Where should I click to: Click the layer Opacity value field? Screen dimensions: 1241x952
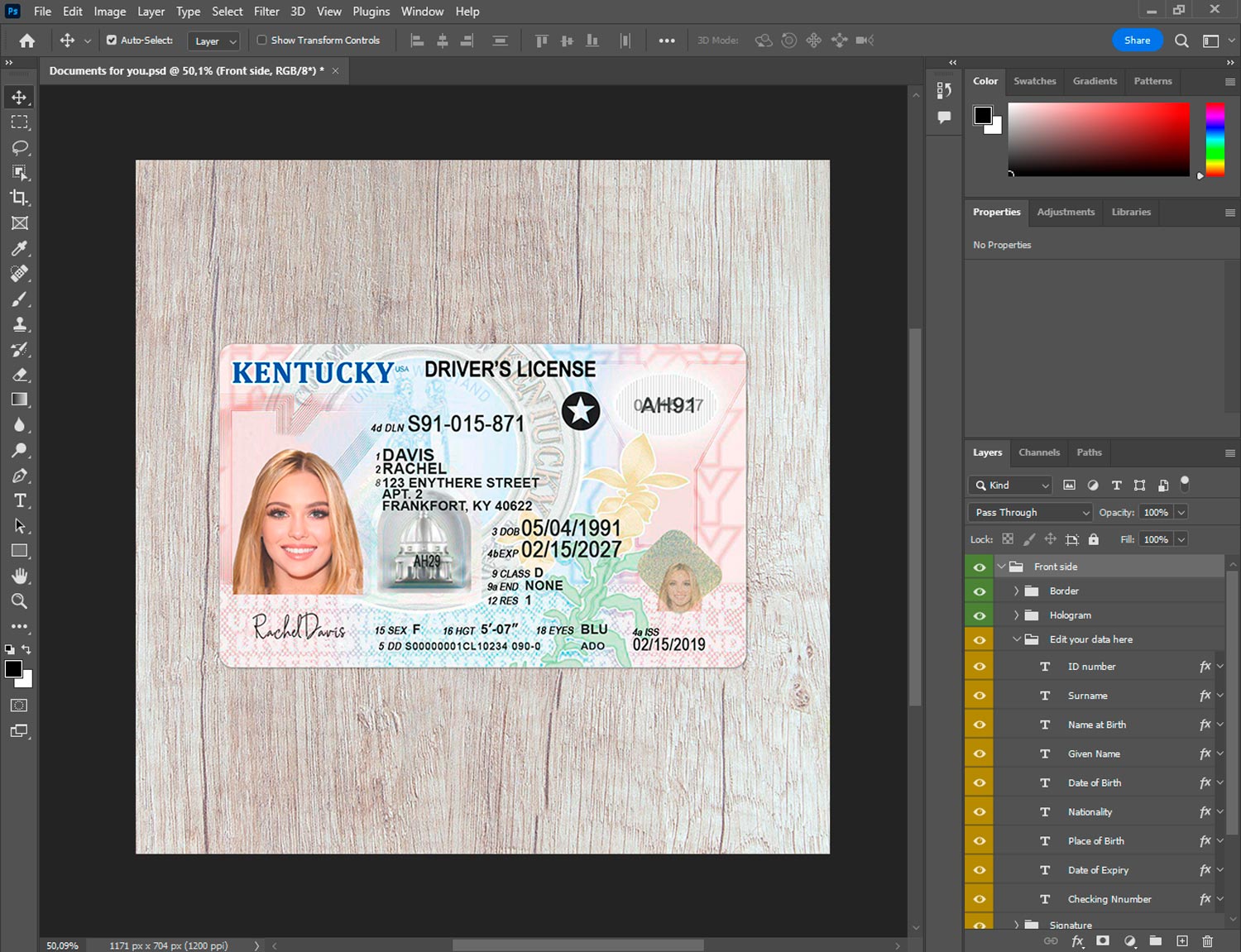(1156, 513)
